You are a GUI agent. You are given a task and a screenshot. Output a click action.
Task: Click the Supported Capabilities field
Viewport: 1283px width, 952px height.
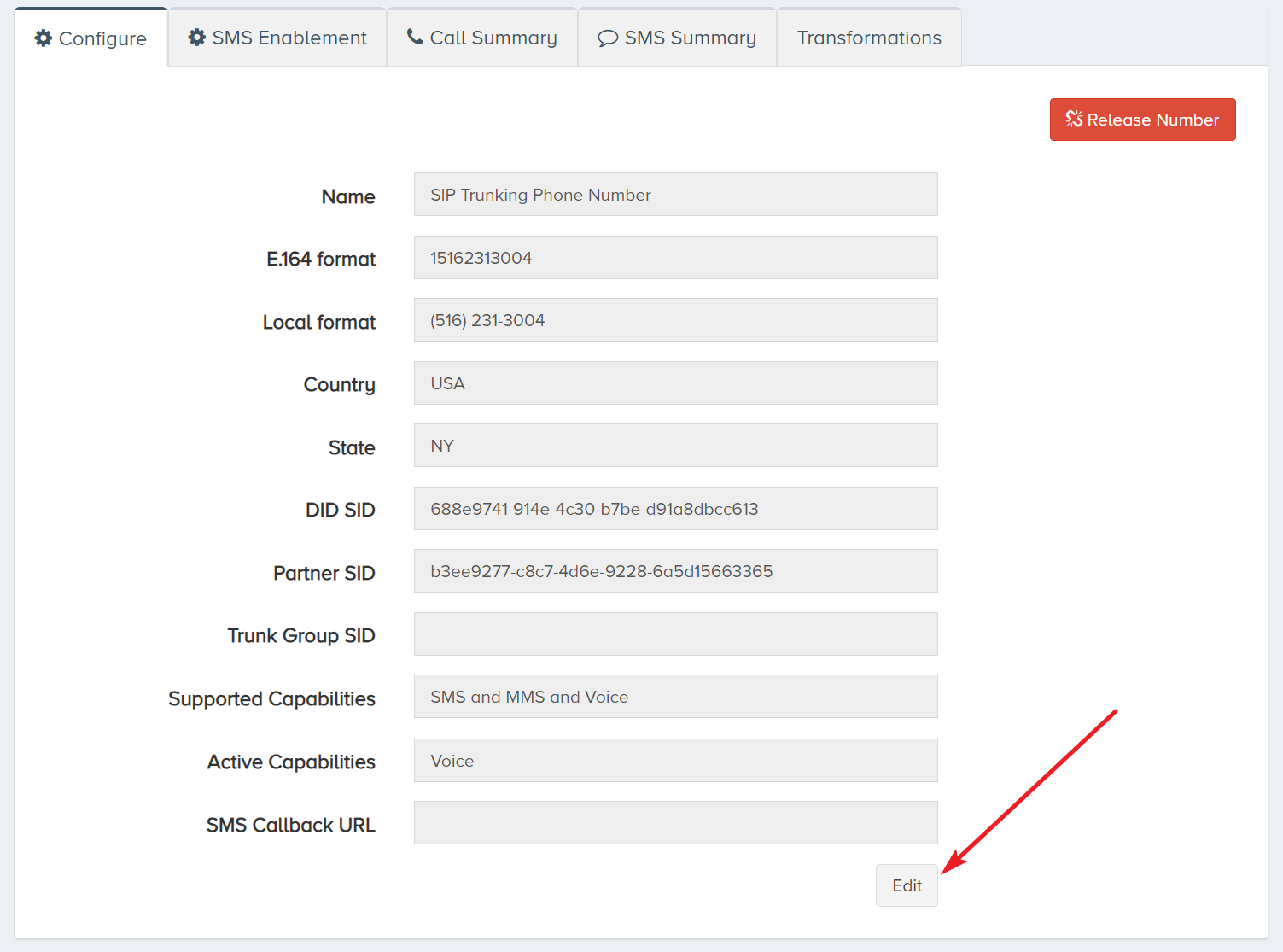(676, 697)
